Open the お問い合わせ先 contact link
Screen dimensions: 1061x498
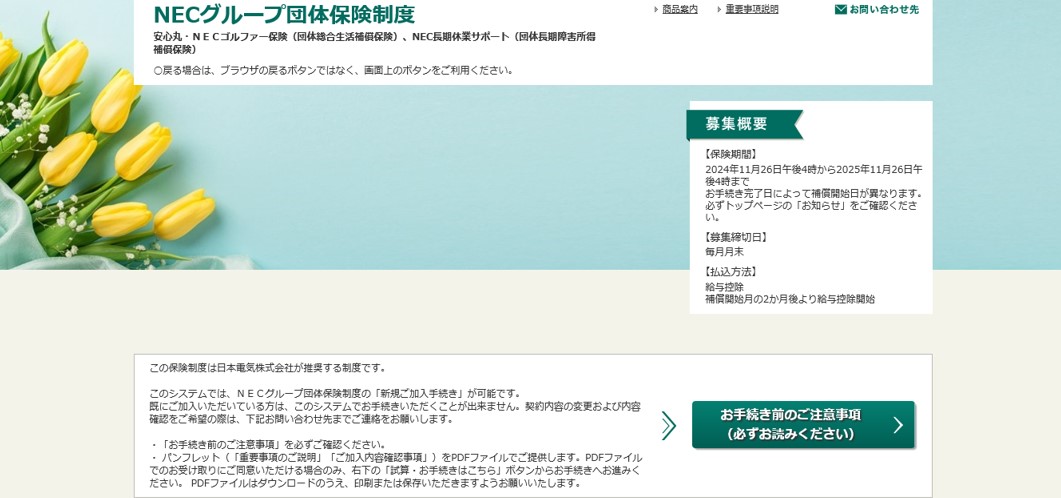(883, 10)
